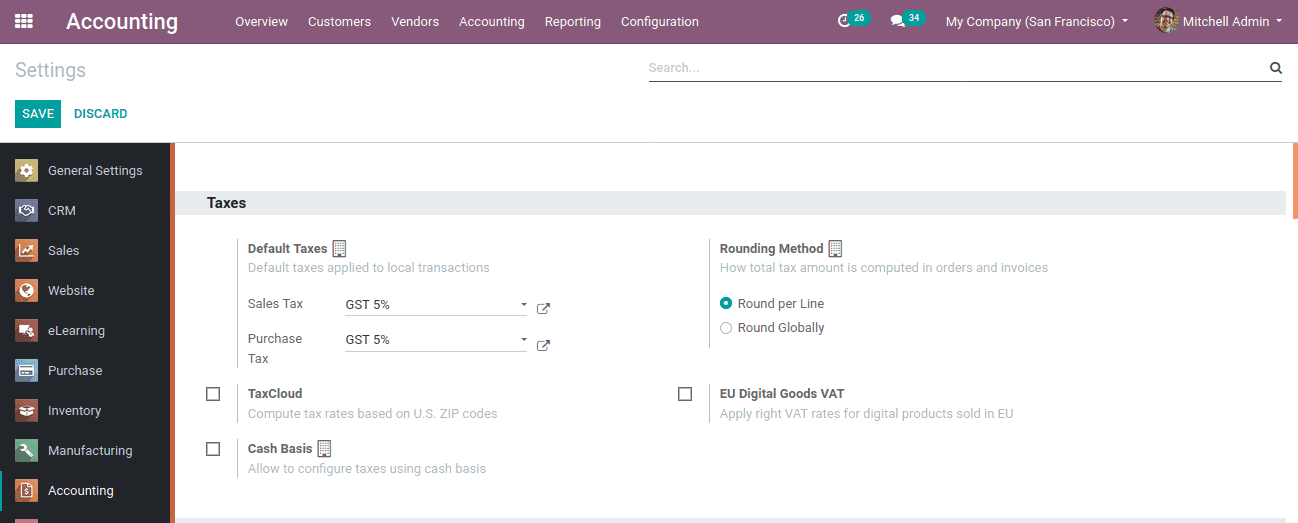Open external link icon beside Purchase Tax

click(x=544, y=346)
